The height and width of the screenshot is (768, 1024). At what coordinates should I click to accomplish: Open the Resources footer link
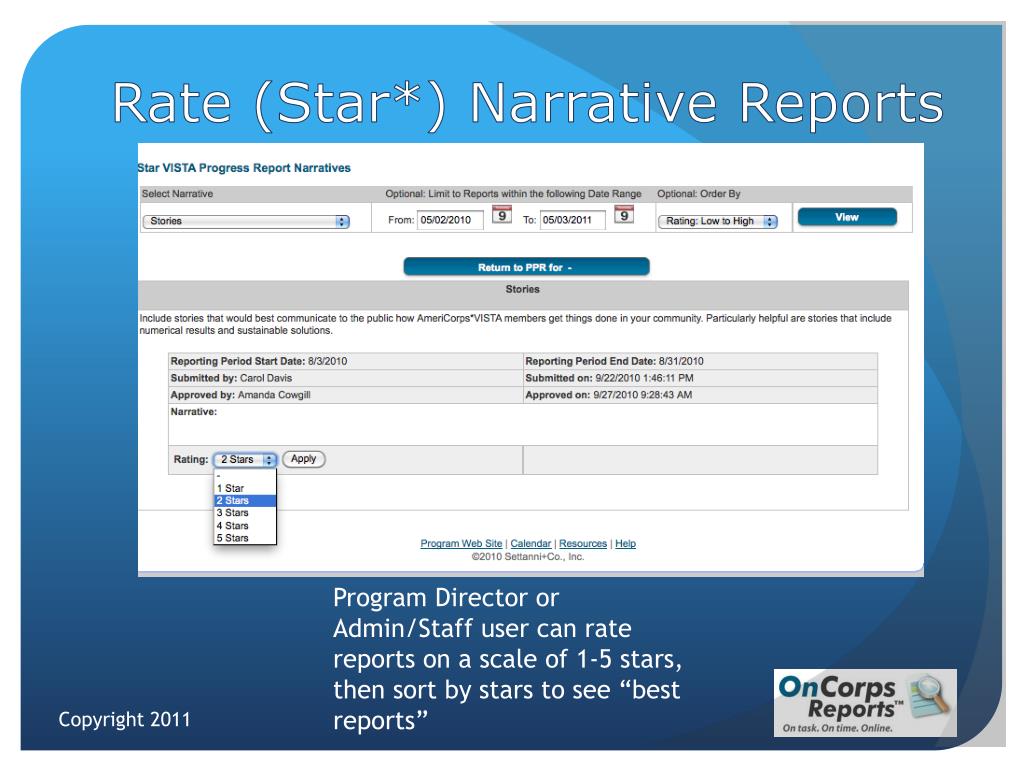583,543
